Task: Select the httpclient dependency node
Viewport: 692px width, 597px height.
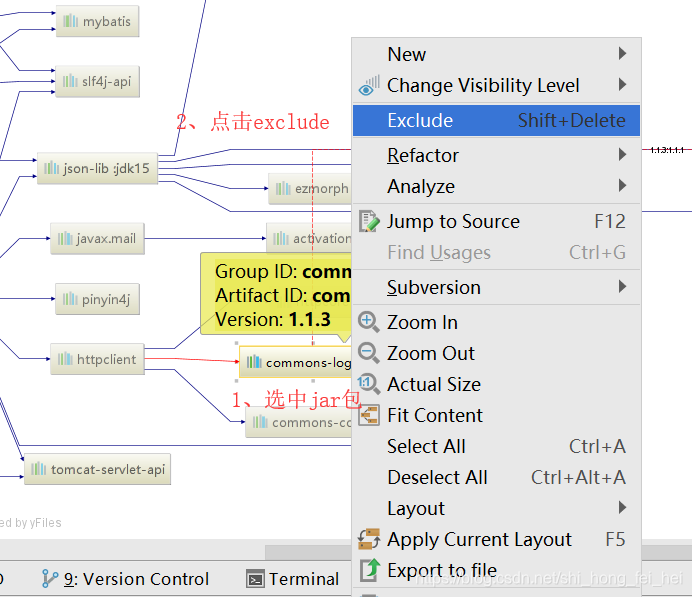Action: (x=98, y=359)
